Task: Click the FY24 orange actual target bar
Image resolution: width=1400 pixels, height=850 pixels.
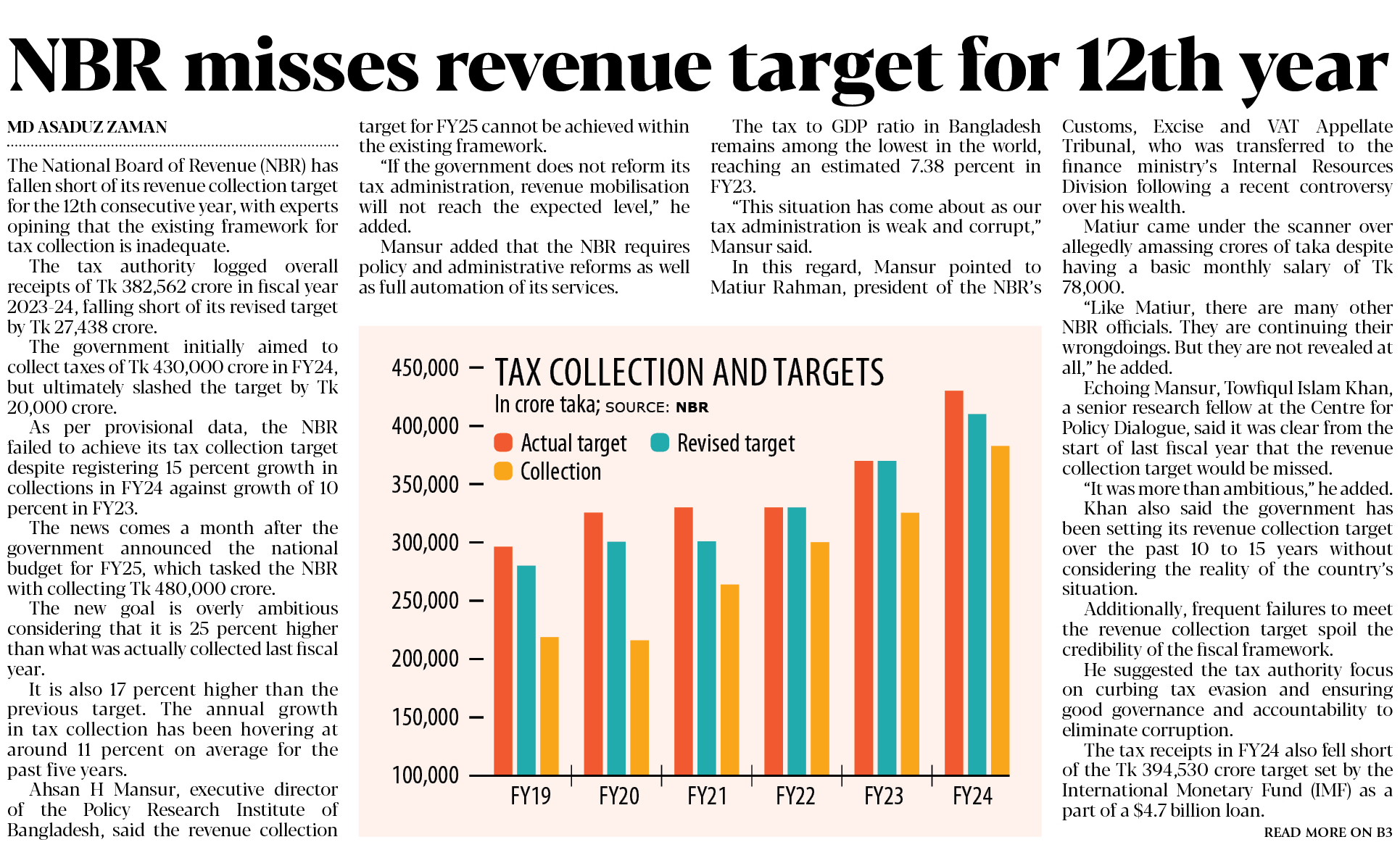Action: pos(953,580)
